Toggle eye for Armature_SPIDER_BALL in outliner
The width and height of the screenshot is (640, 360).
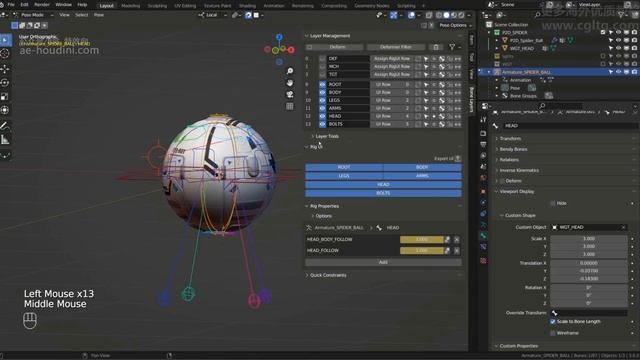click(618, 72)
